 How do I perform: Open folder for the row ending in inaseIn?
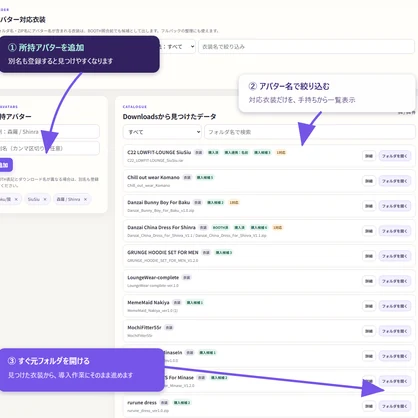395,356
